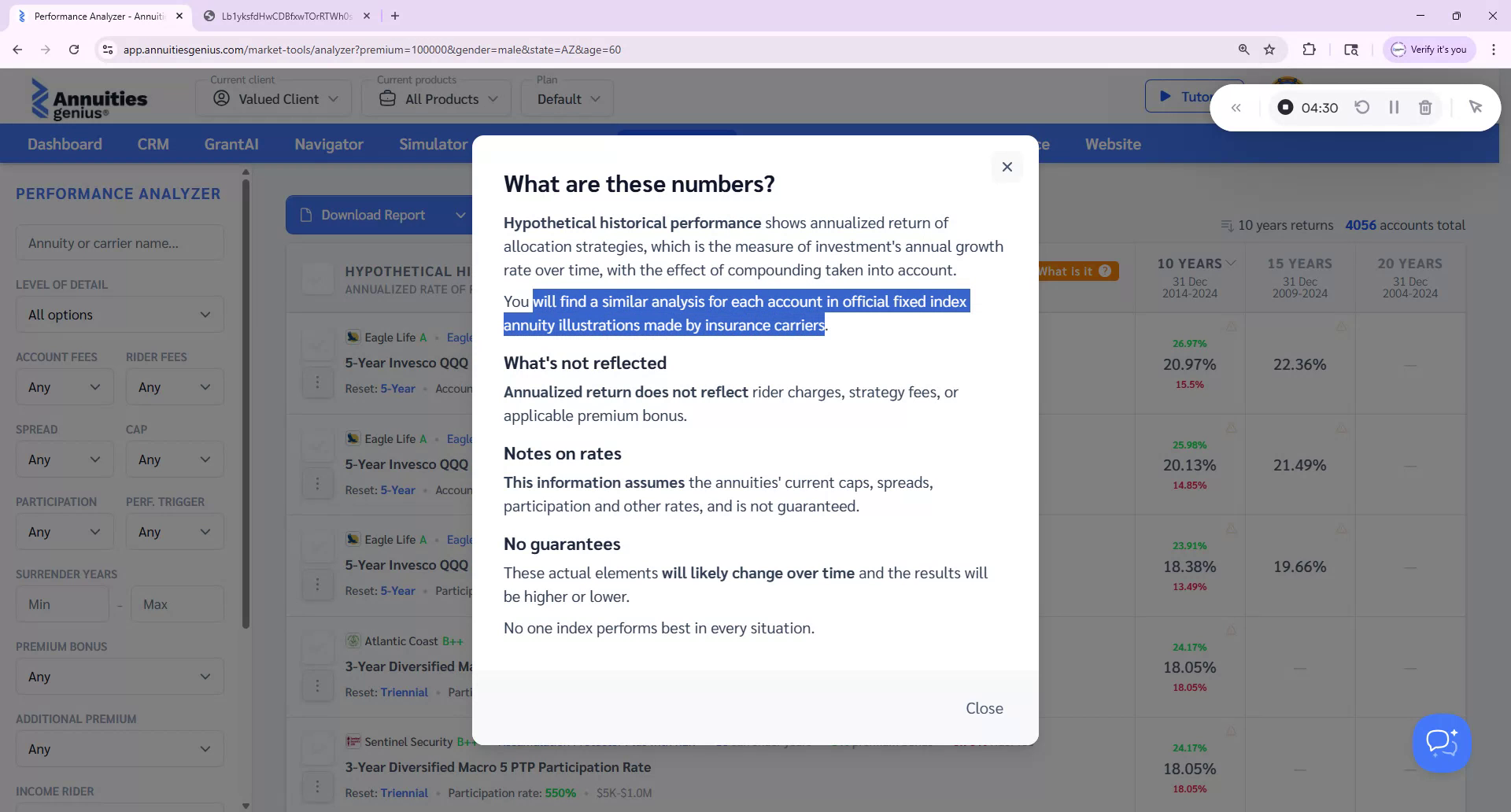
Task: Select the checkbox on the Atlantic Coast row
Action: tap(318, 645)
